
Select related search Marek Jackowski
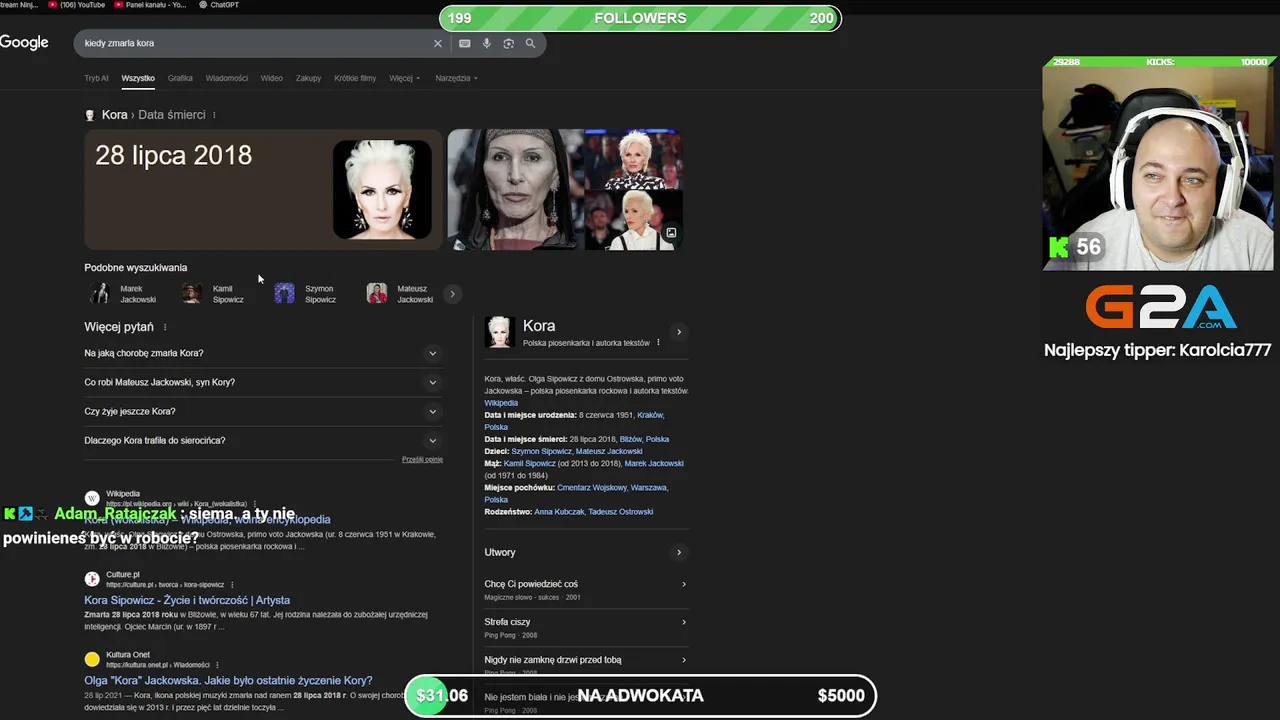pyautogui.click(x=124, y=294)
